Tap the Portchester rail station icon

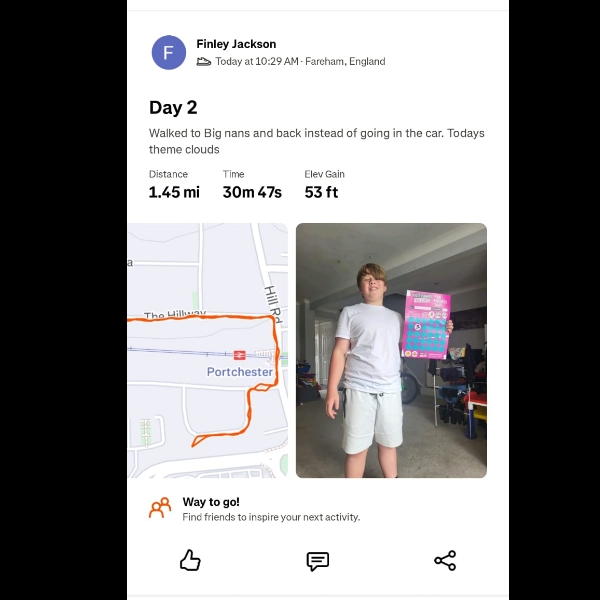click(x=240, y=355)
